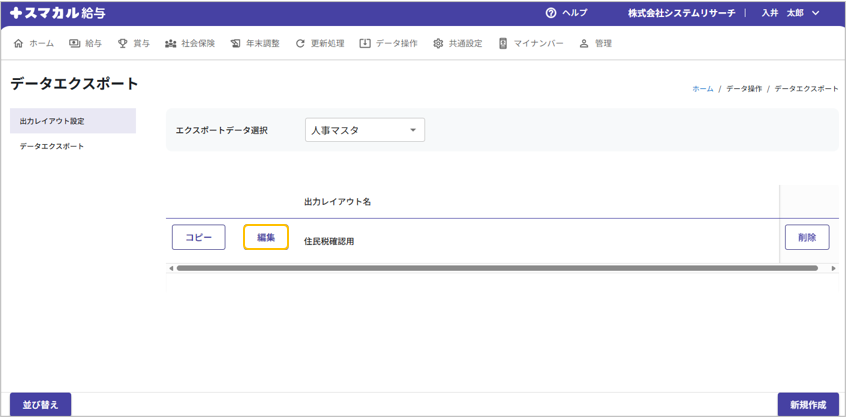Image resolution: width=849 pixels, height=418 pixels.
Task: Click the 並び替え button
Action: pyautogui.click(x=41, y=404)
